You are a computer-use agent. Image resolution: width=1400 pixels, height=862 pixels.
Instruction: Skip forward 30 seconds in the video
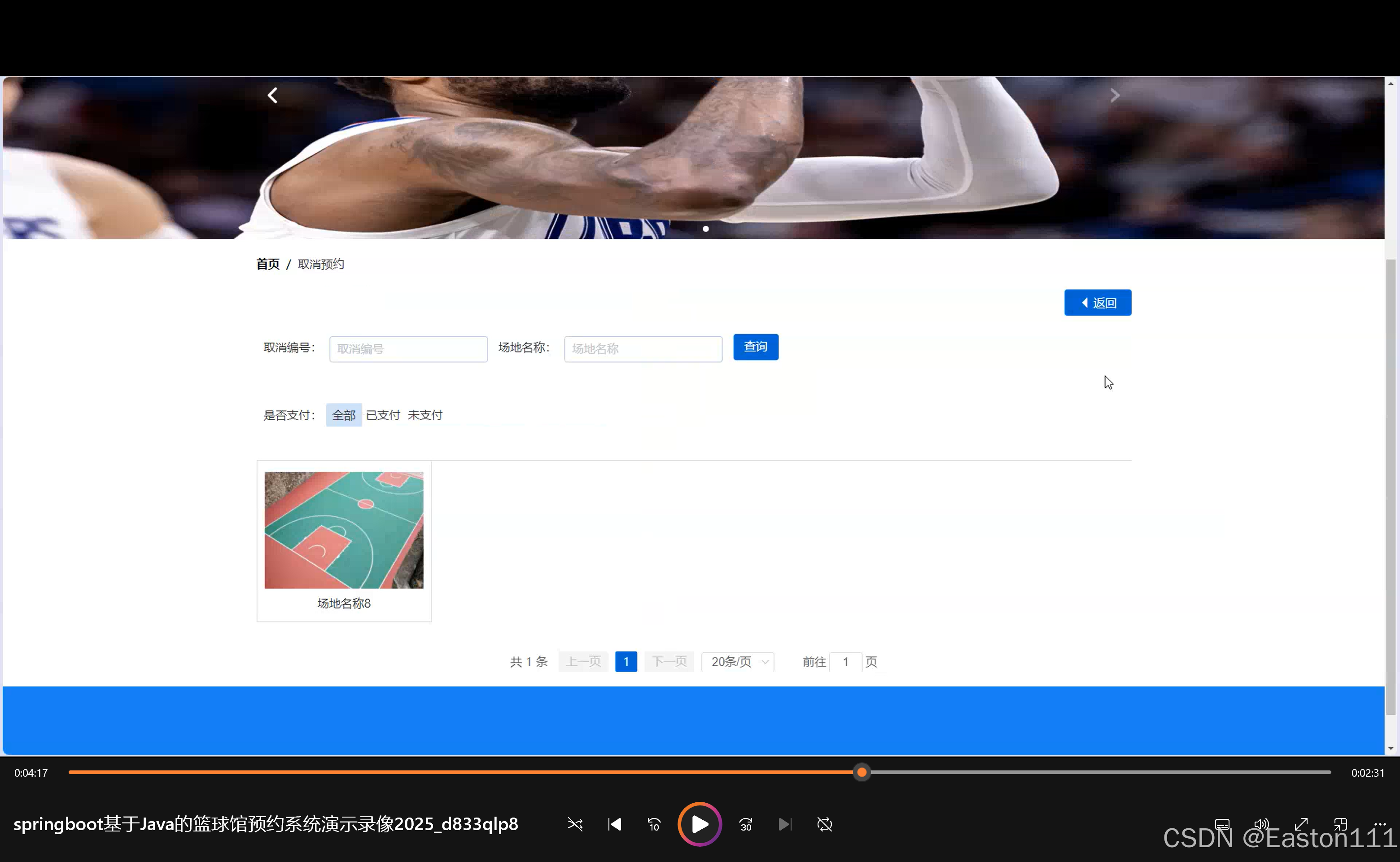pos(745,824)
